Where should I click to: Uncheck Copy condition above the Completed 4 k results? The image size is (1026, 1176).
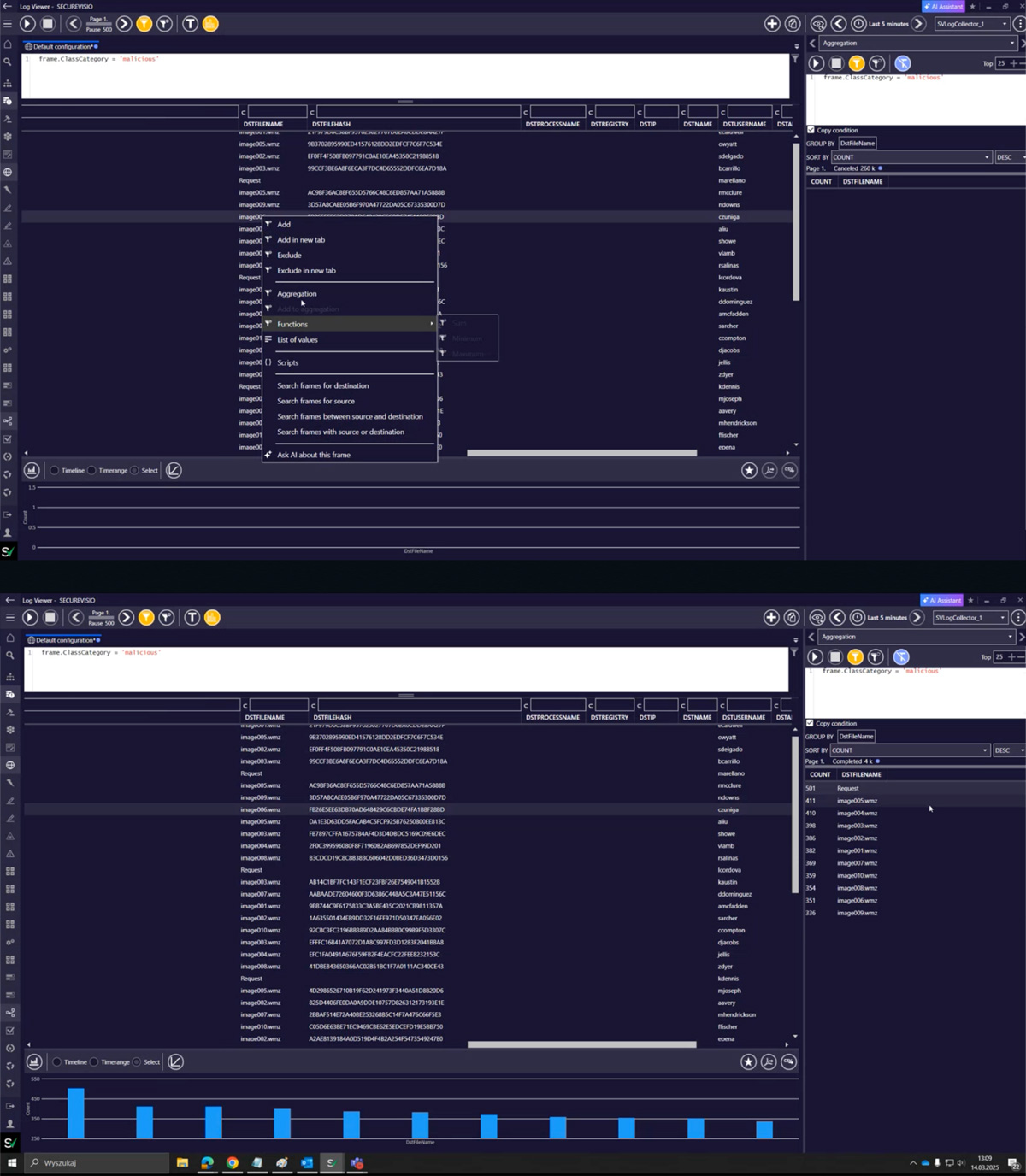811,723
